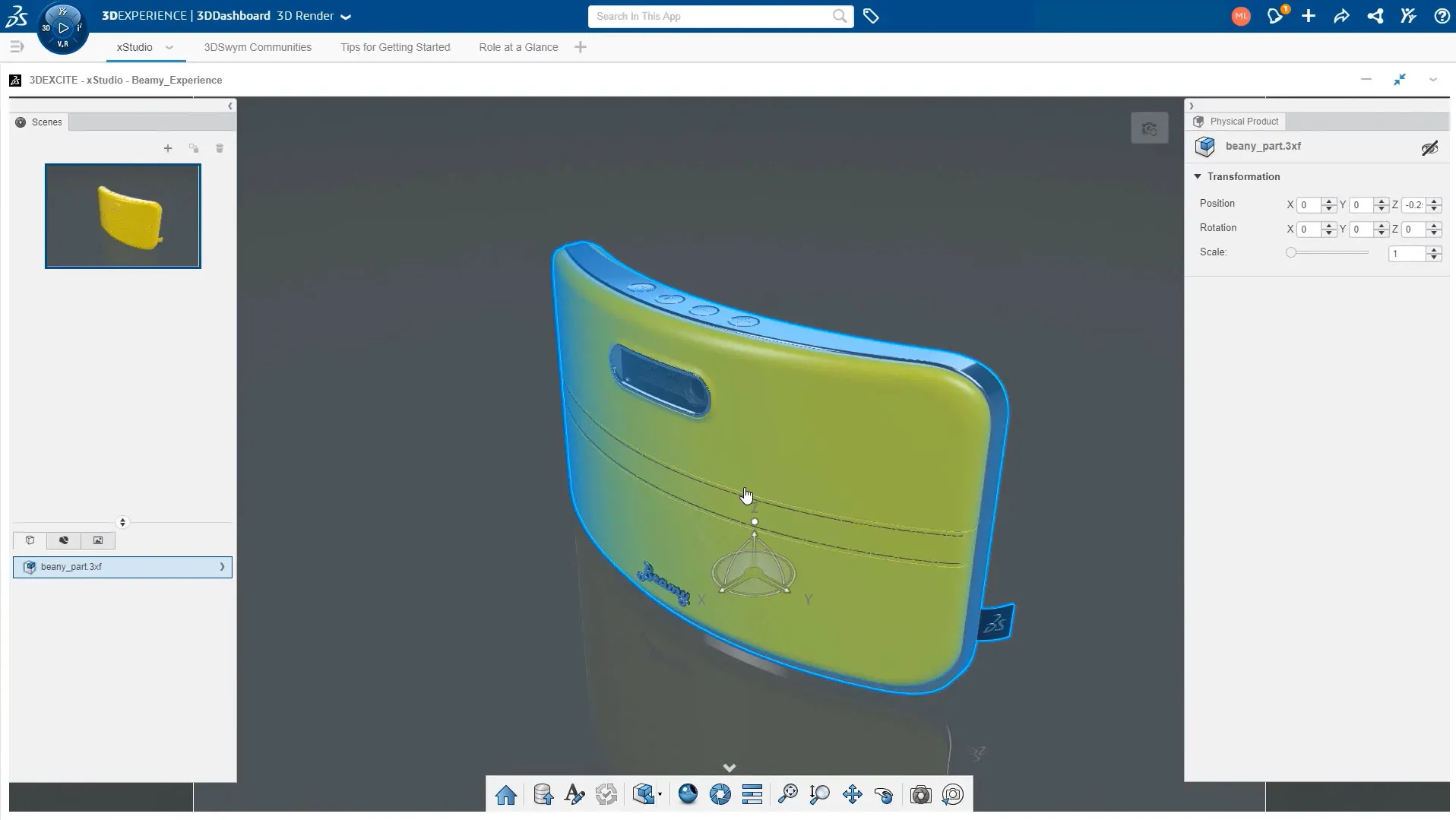The image size is (1456, 820).
Task: Click the zoom-to-fit magnifier icon
Action: [788, 795]
